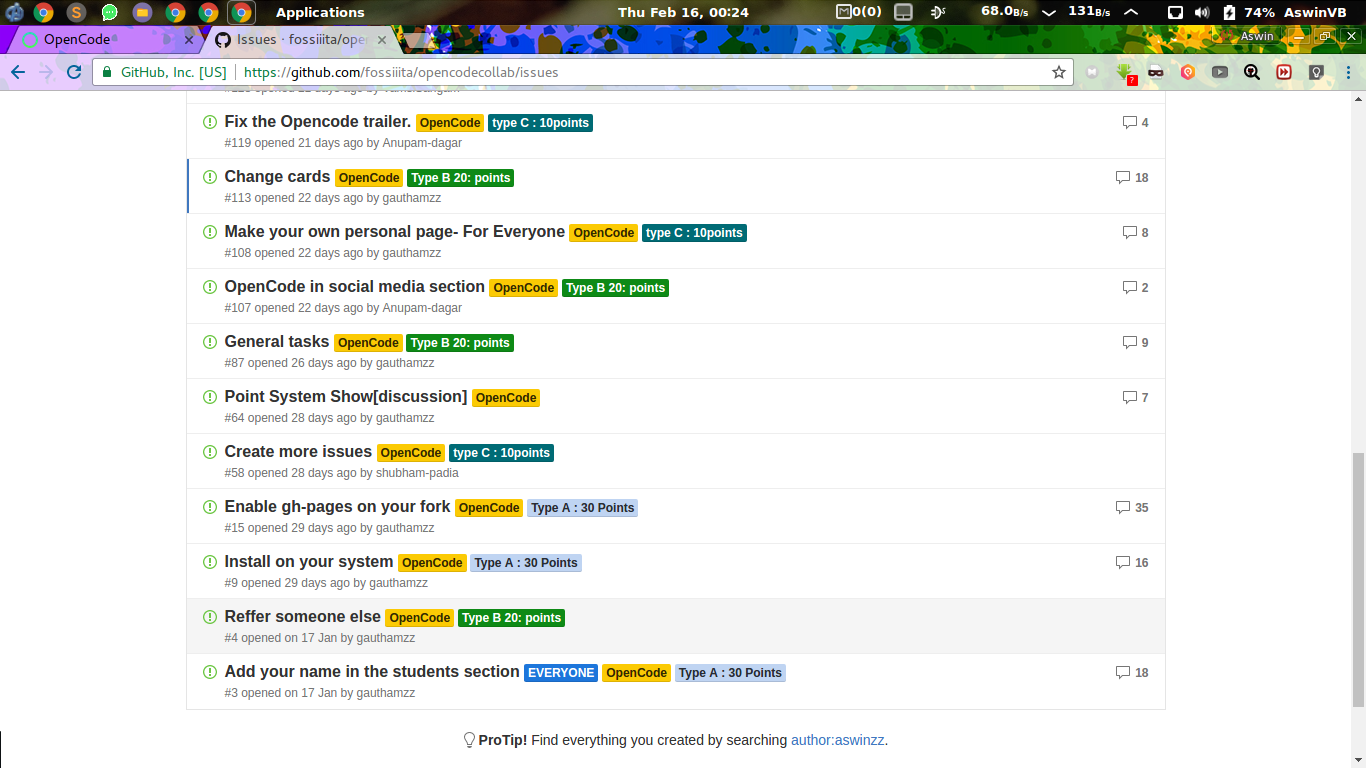Open a new browser tab
The height and width of the screenshot is (768, 1366).
pyautogui.click(x=418, y=41)
